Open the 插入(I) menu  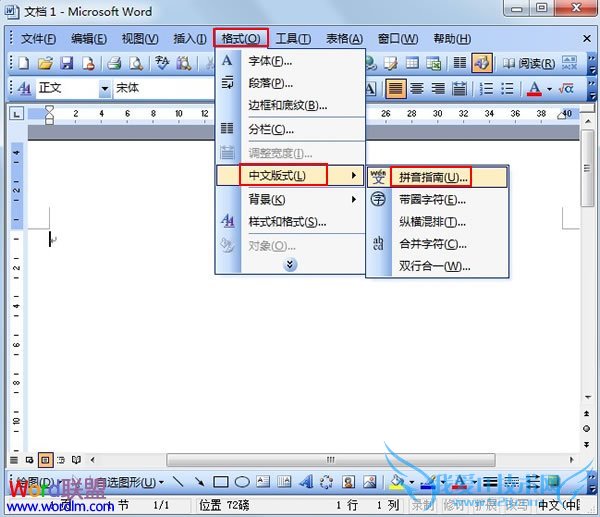[x=190, y=39]
